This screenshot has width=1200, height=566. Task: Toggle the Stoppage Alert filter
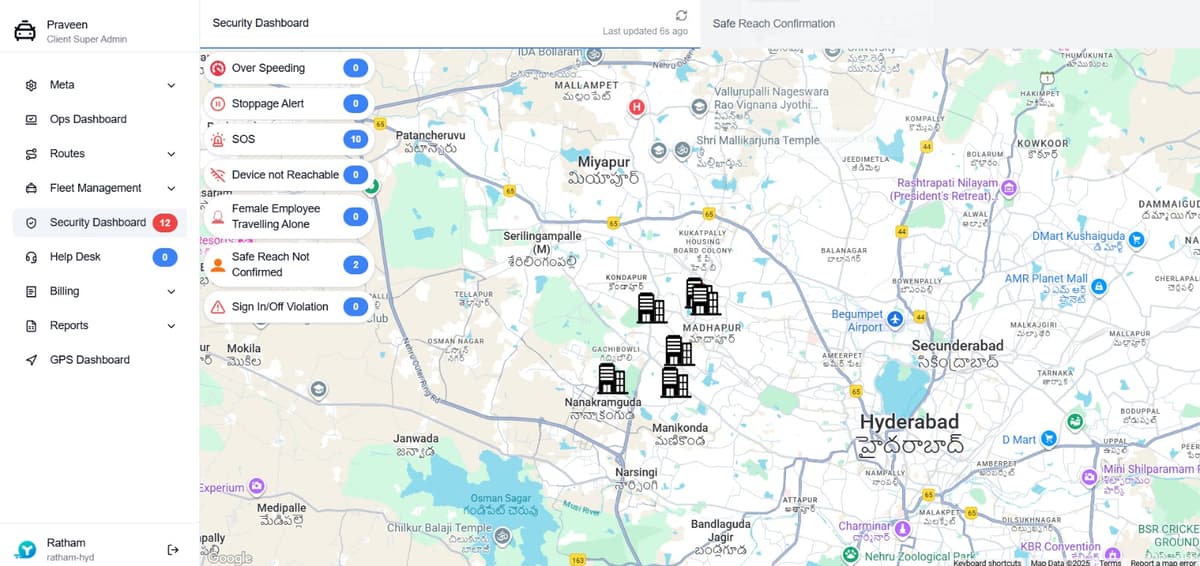tap(288, 104)
